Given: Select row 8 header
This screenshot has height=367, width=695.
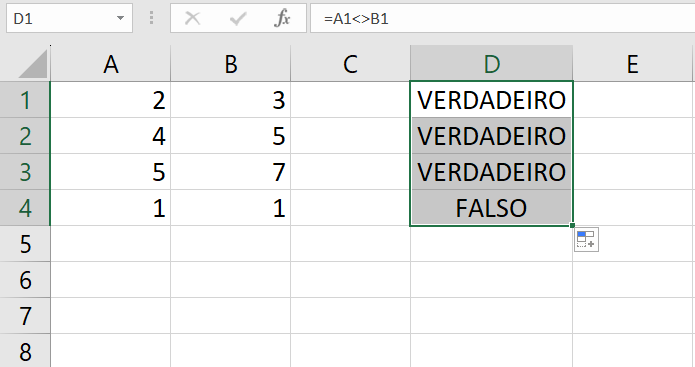Looking at the screenshot, I should [x=25, y=351].
